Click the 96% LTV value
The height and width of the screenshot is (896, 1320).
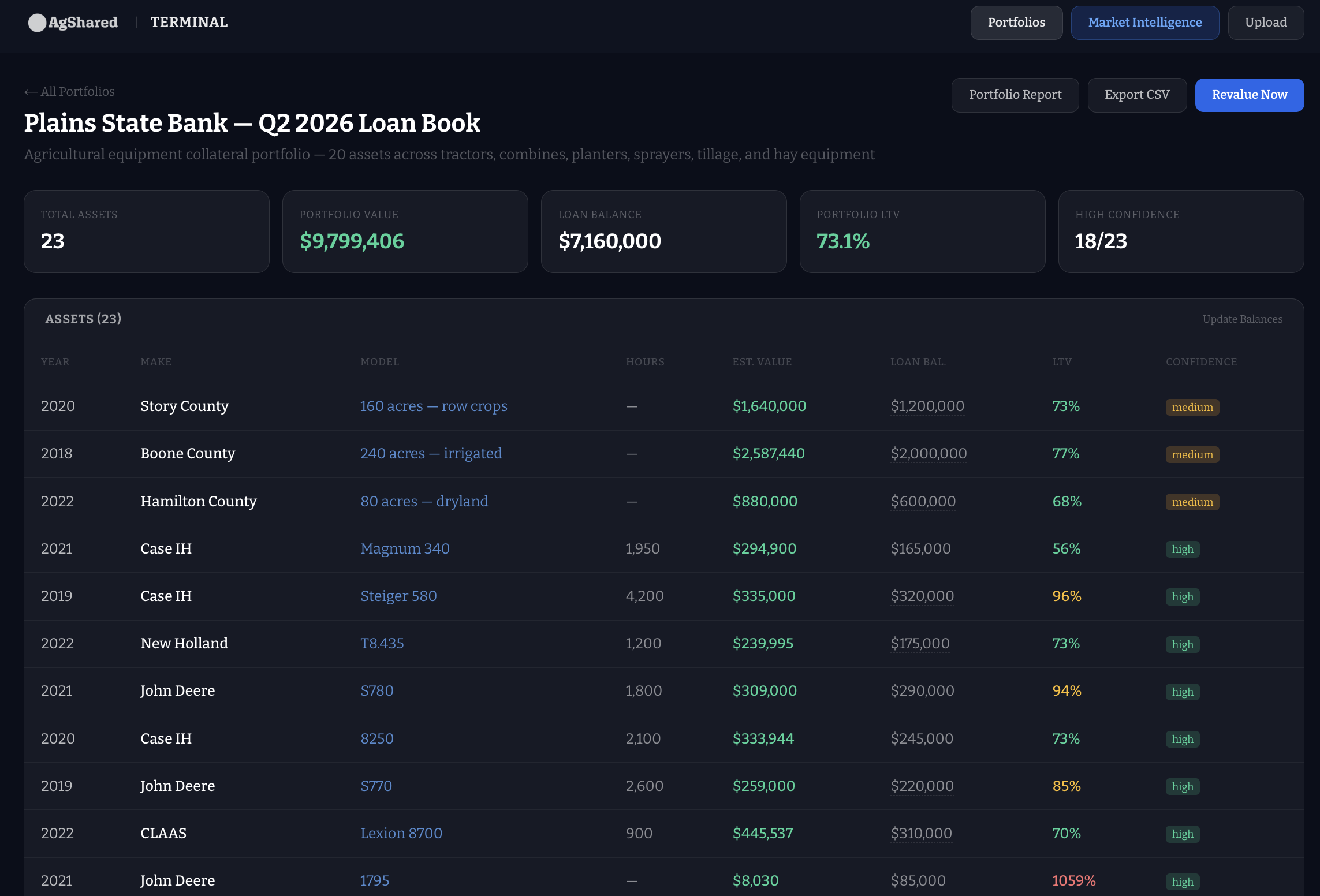(x=1067, y=596)
